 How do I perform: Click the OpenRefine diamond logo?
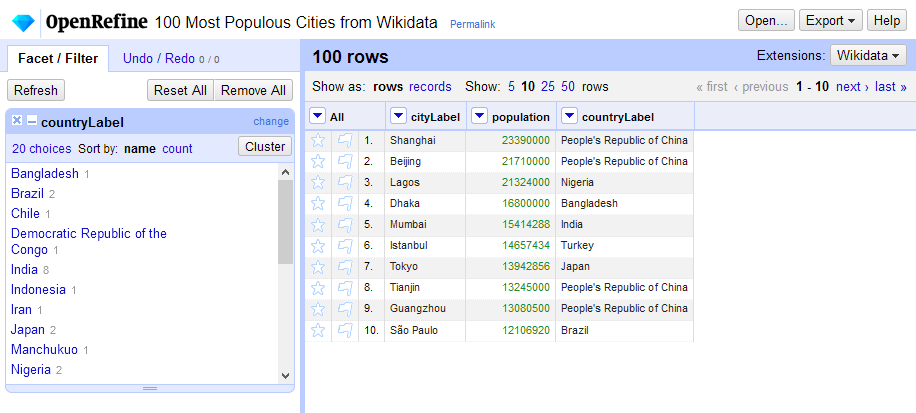coord(23,23)
